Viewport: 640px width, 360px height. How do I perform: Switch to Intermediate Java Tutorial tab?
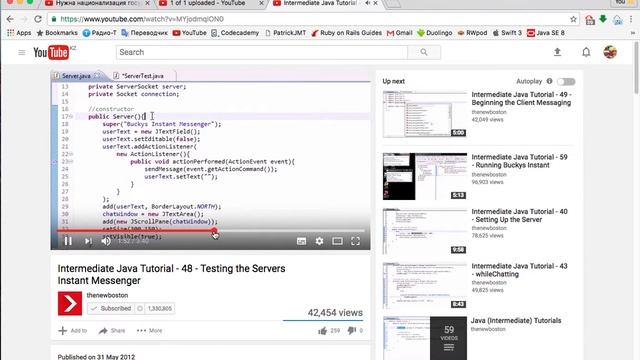coord(320,3)
